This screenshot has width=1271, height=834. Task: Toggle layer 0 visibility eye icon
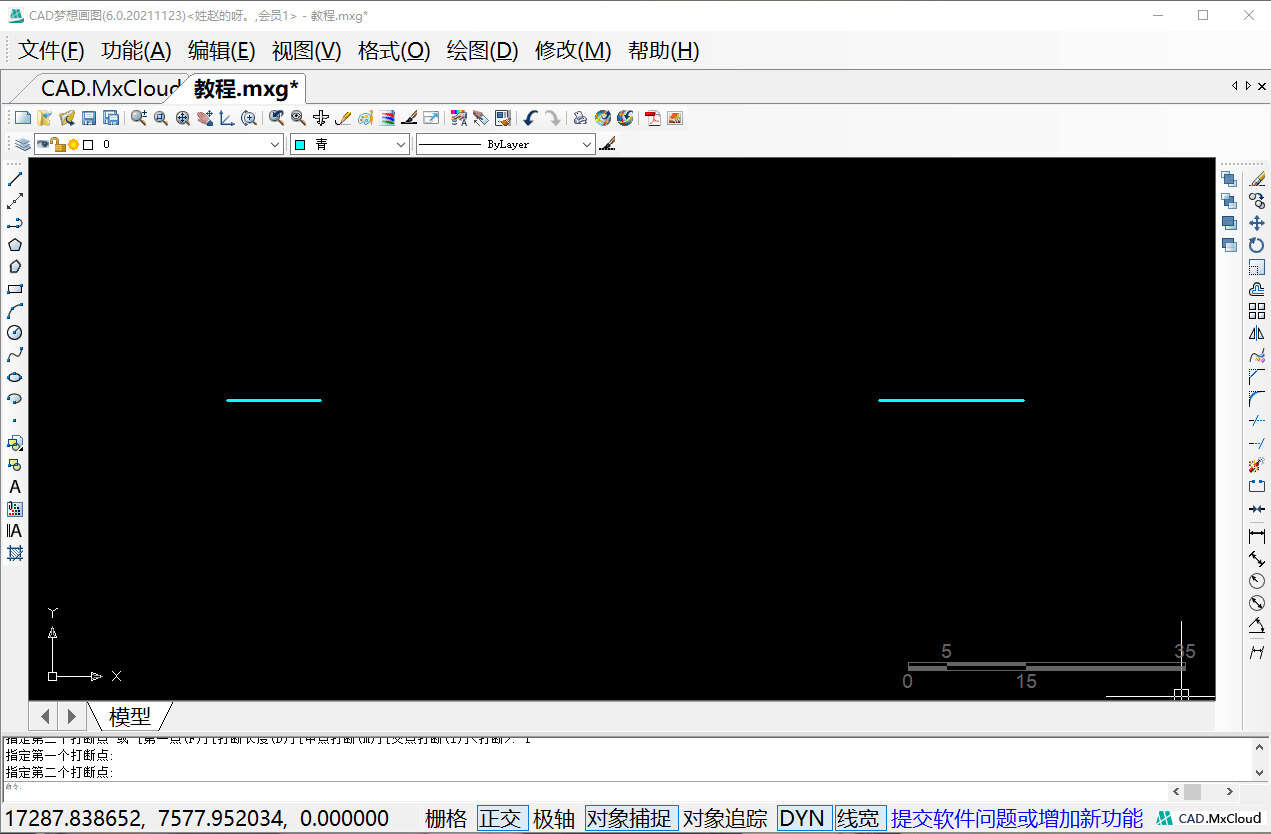(x=44, y=145)
